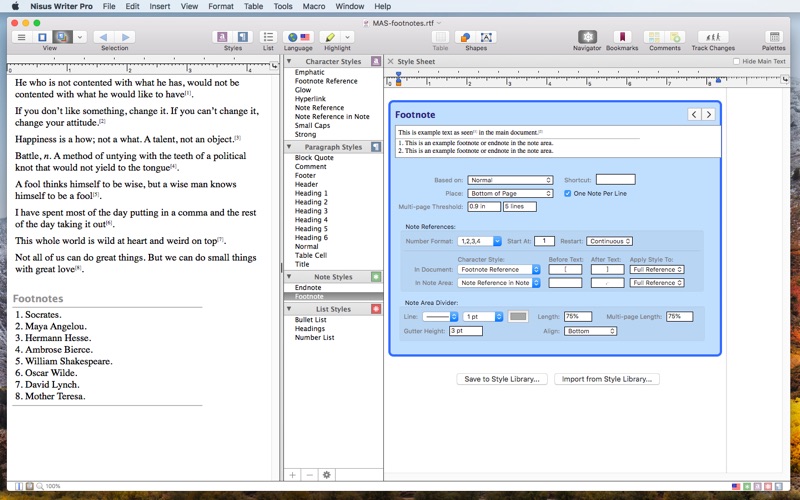Open the Shapes toolbar icon
Viewport: 800px width, 500px height.
pos(475,38)
